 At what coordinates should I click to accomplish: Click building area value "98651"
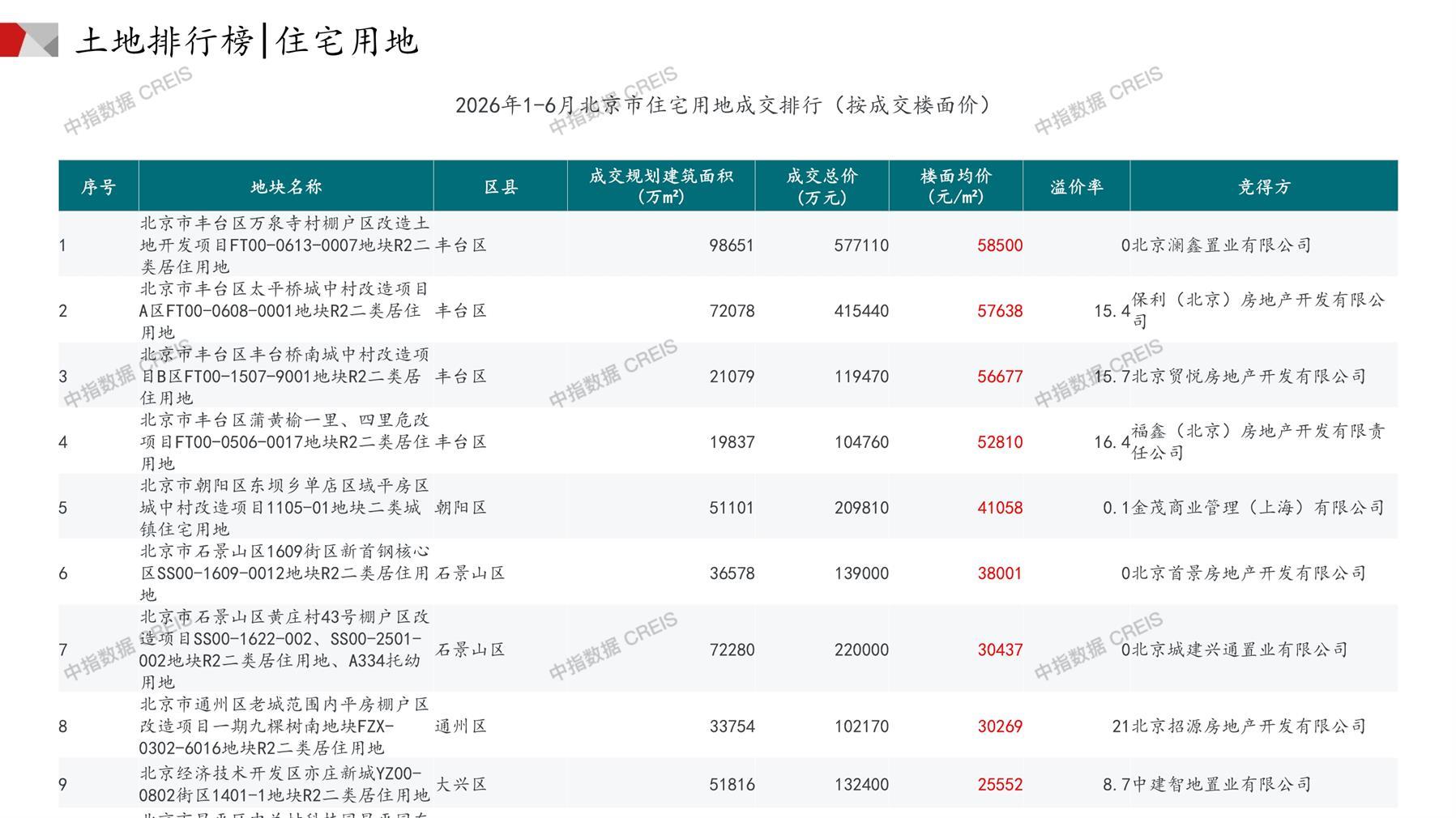click(x=732, y=245)
